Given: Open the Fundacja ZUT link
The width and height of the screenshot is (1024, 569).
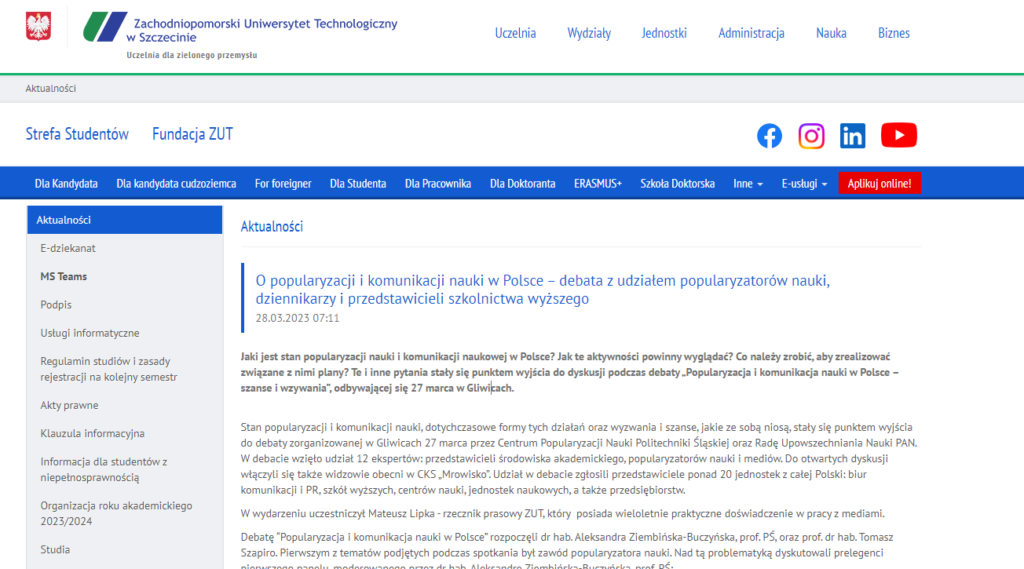Looking at the screenshot, I should (x=192, y=134).
